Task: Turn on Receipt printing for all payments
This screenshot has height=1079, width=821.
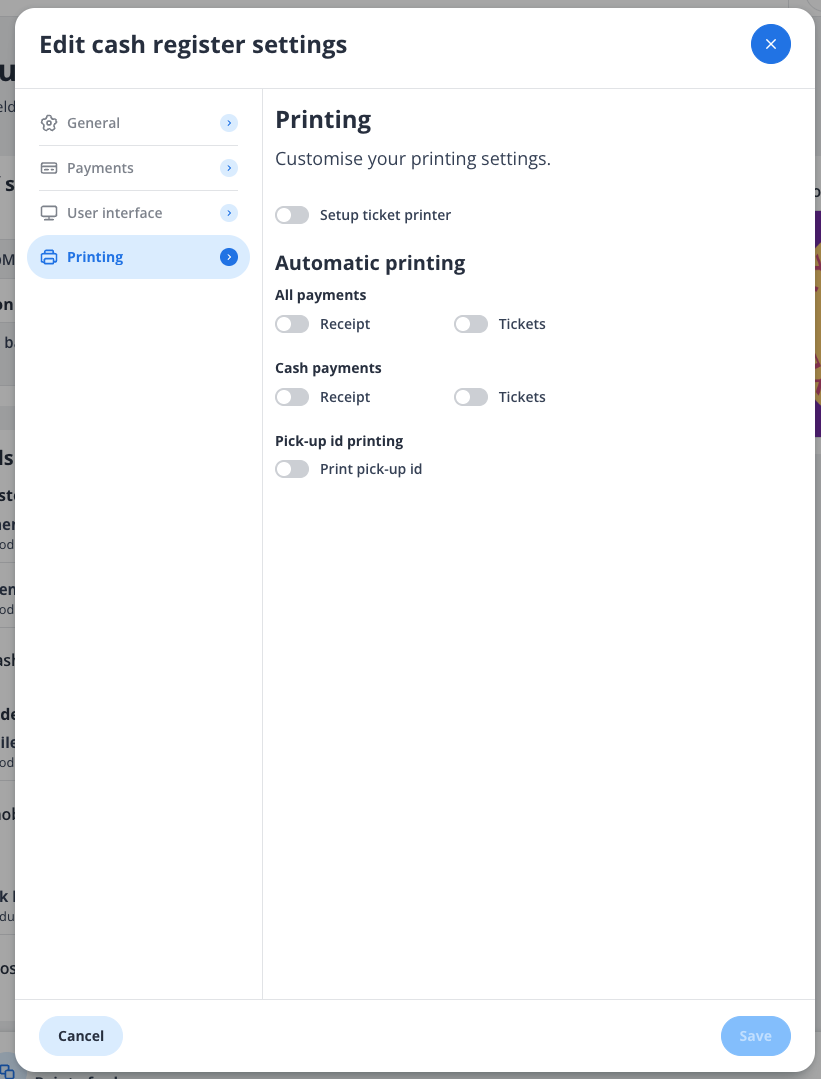Action: click(x=292, y=323)
